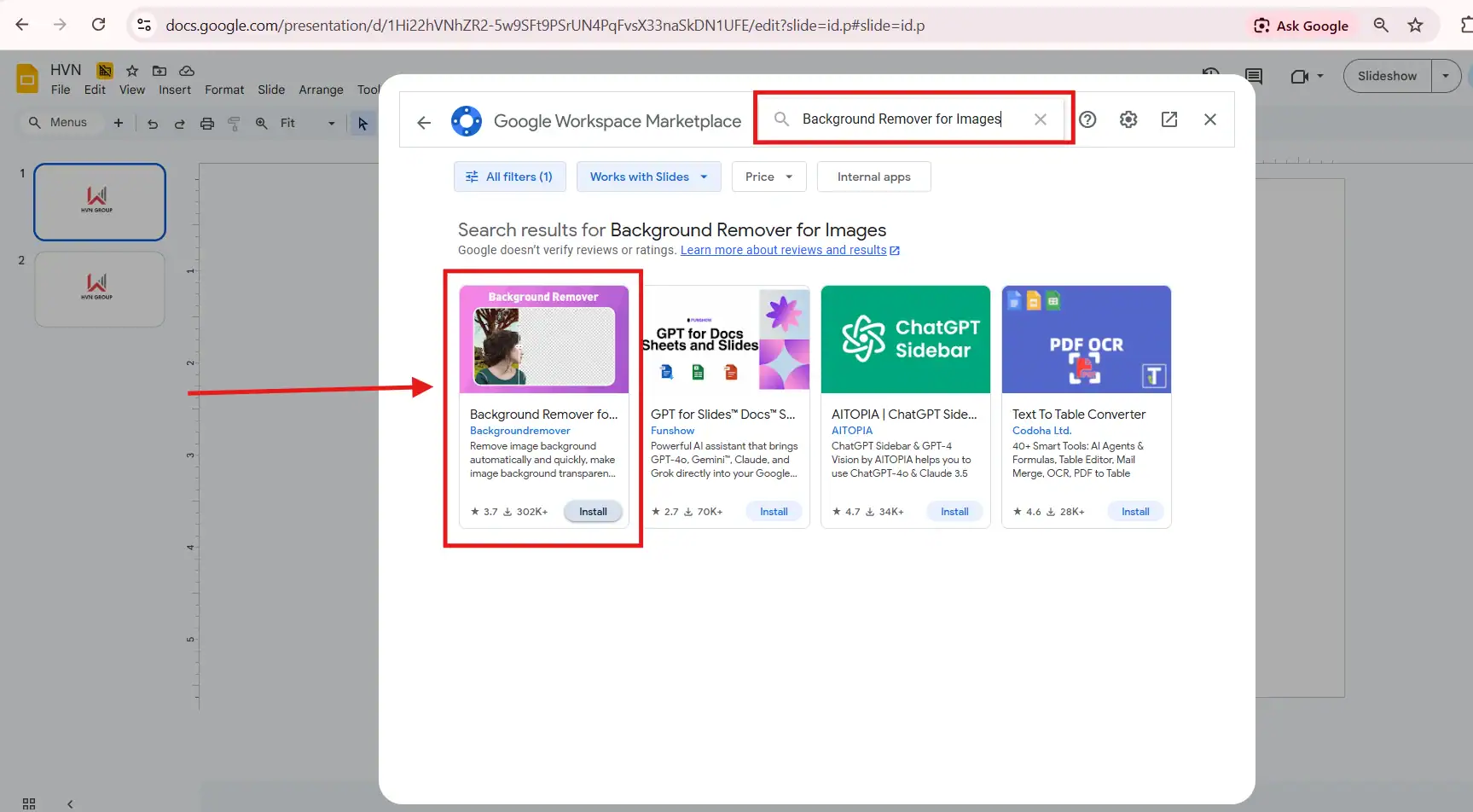
Task: Install the Background Remover add-on
Action: (x=593, y=511)
